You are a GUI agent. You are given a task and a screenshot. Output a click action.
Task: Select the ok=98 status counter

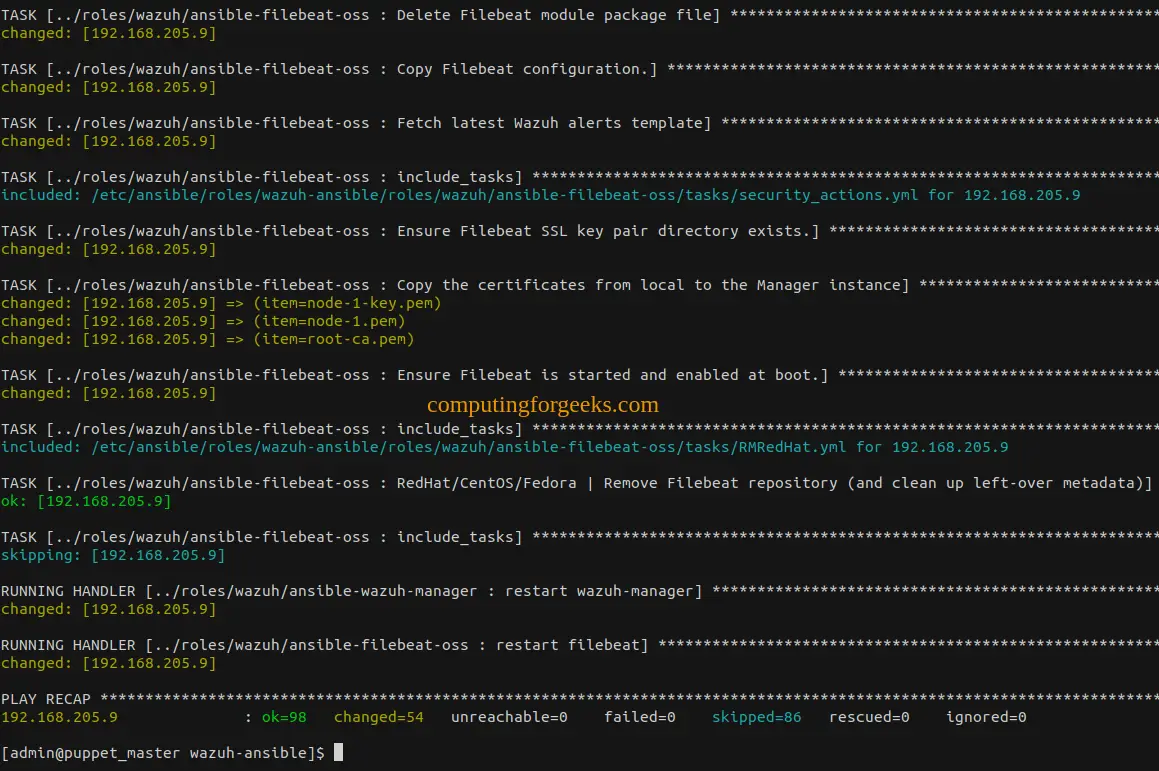coord(284,717)
